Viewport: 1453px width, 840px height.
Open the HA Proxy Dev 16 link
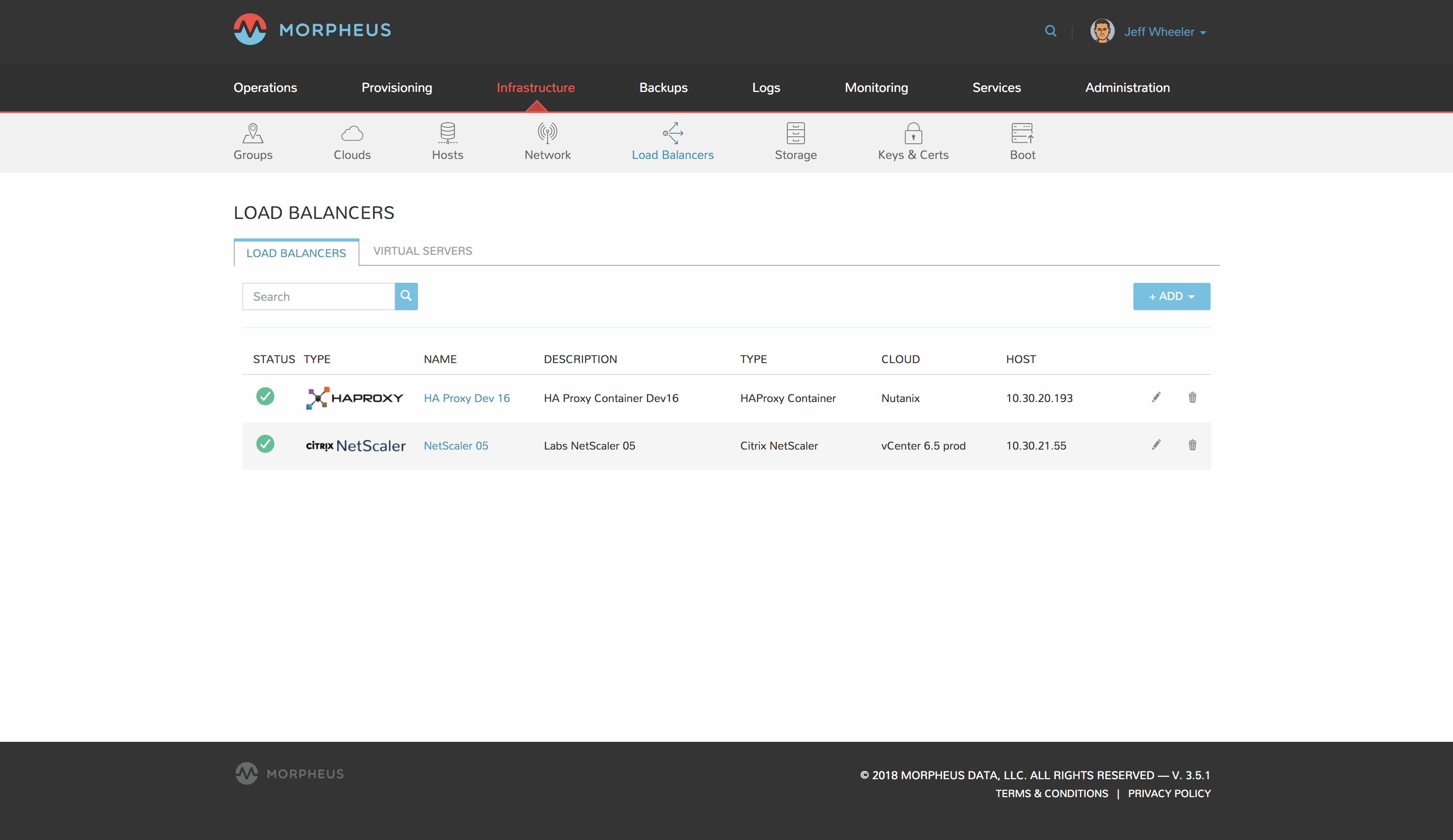click(467, 398)
